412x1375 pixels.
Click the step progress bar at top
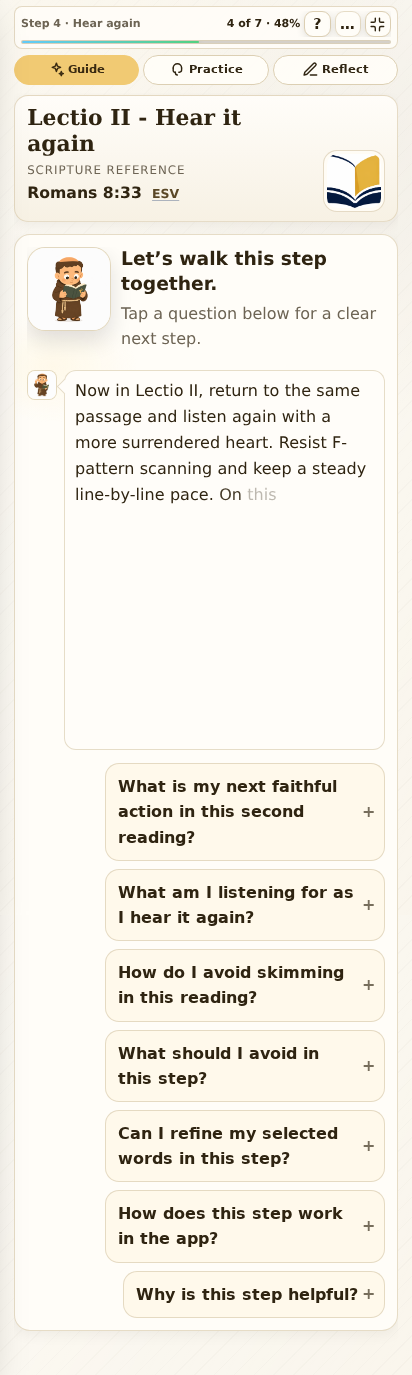[206, 42]
